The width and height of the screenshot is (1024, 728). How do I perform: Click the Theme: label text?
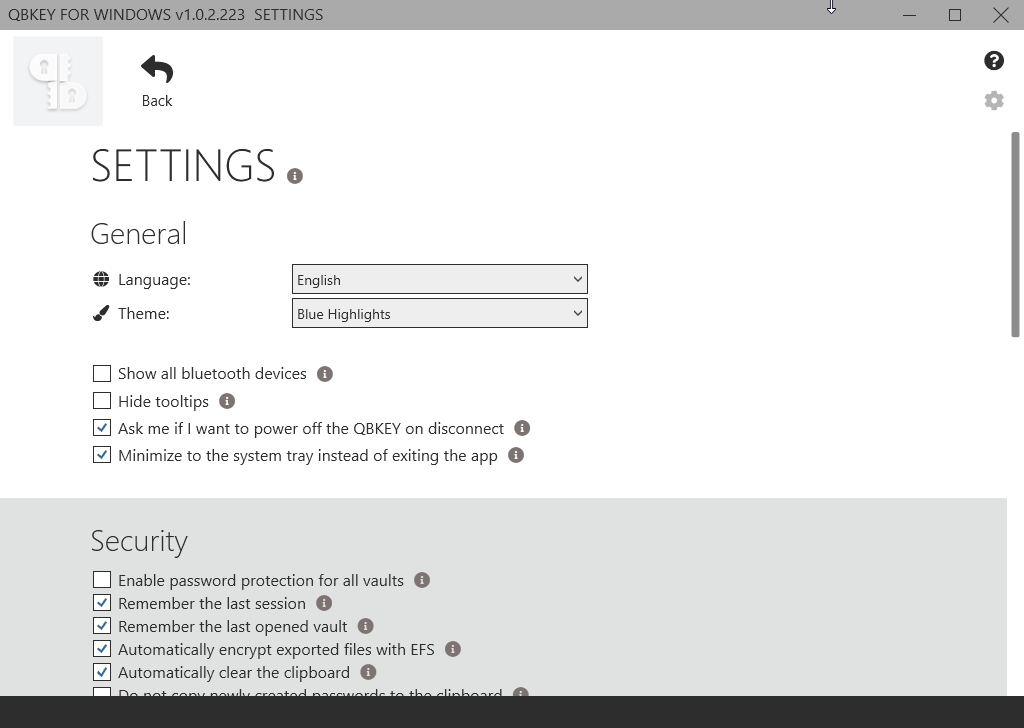[x=144, y=313]
